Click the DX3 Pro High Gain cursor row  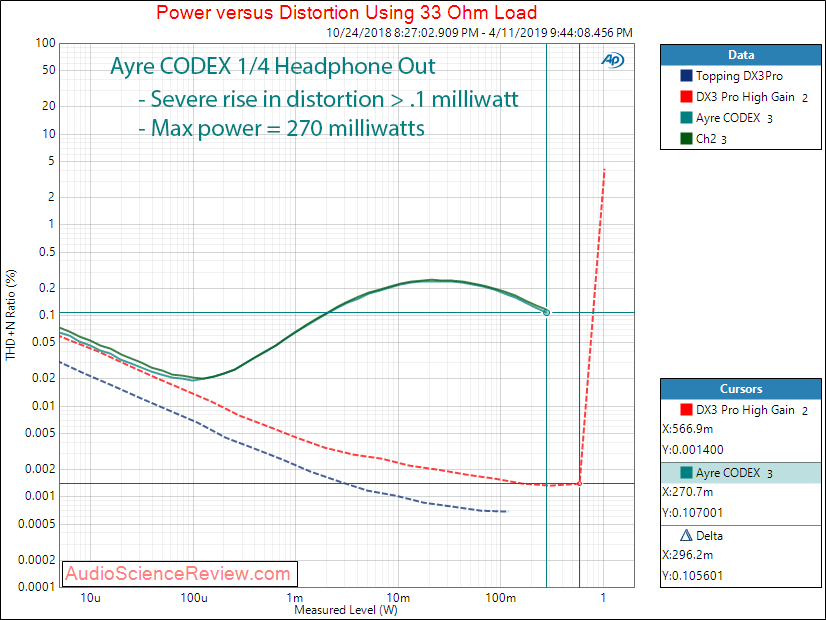(x=741, y=410)
